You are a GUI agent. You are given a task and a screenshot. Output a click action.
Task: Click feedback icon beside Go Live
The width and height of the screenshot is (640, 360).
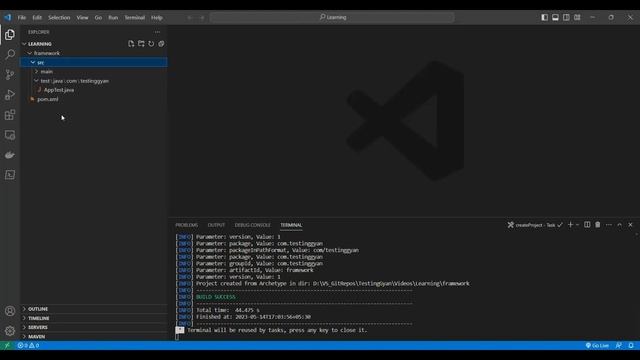coord(619,345)
